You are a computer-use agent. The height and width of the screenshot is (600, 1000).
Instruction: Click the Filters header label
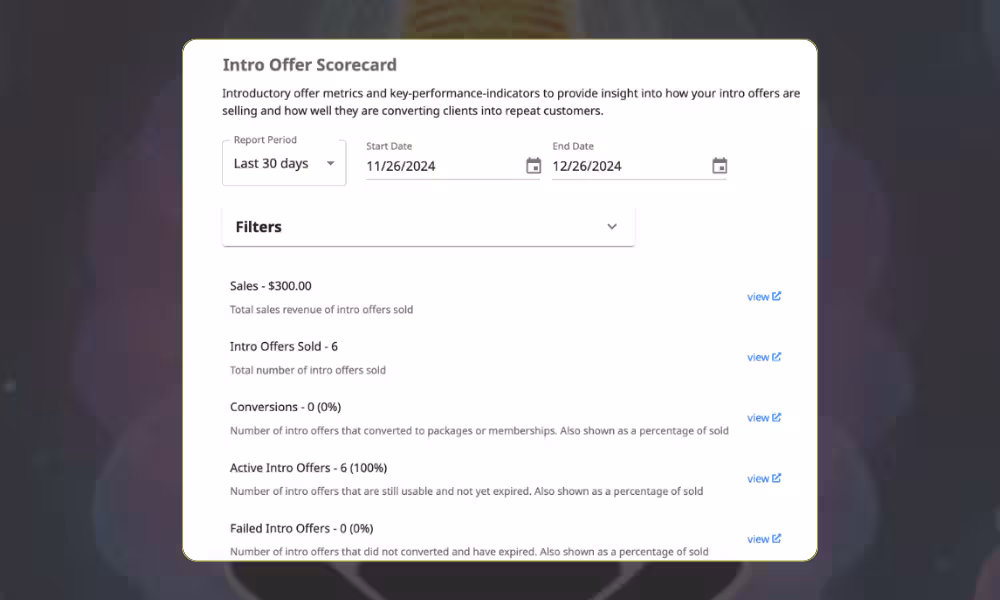point(259,227)
